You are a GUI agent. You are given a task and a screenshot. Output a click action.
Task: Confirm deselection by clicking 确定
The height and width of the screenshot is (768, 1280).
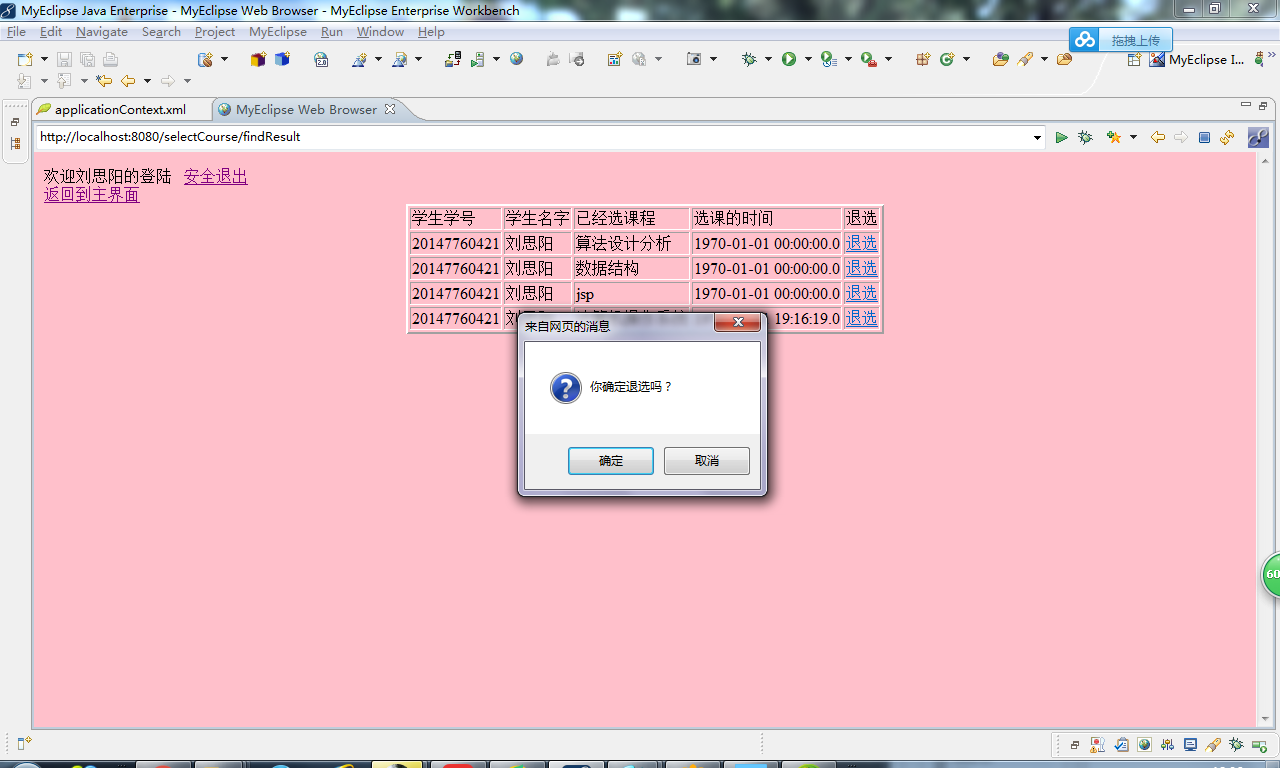610,460
